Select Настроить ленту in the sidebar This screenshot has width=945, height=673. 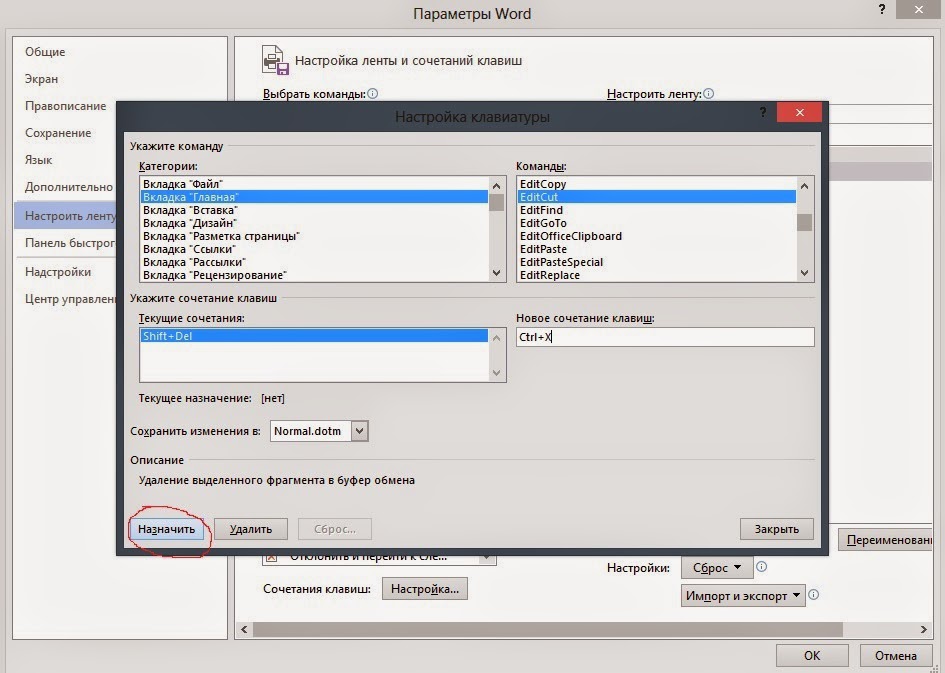pos(66,216)
